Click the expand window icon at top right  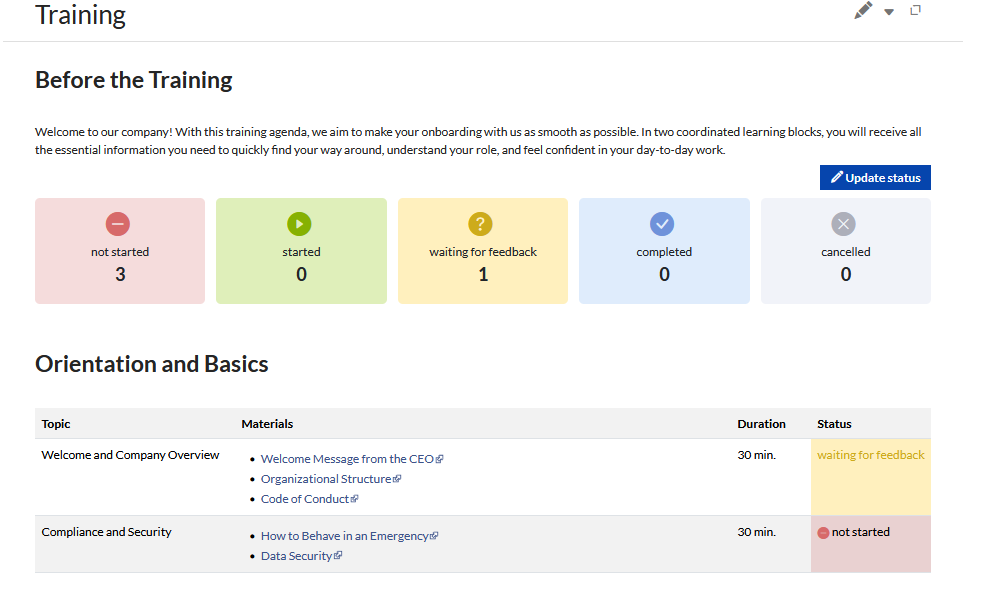[915, 11]
